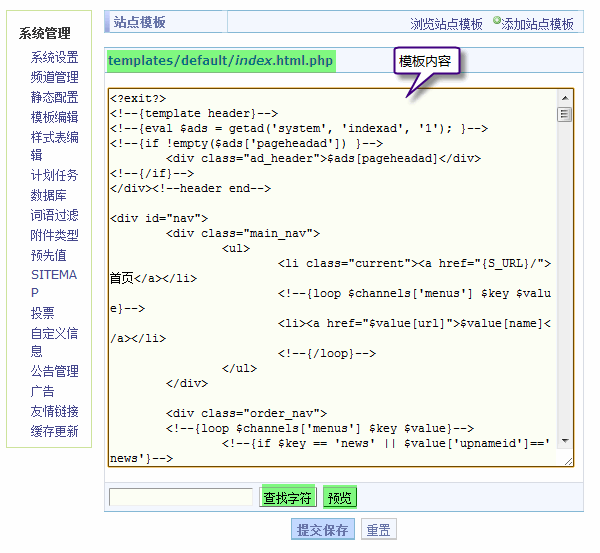Open 友情链接 in the sidebar
600x553 pixels.
pos(54,411)
